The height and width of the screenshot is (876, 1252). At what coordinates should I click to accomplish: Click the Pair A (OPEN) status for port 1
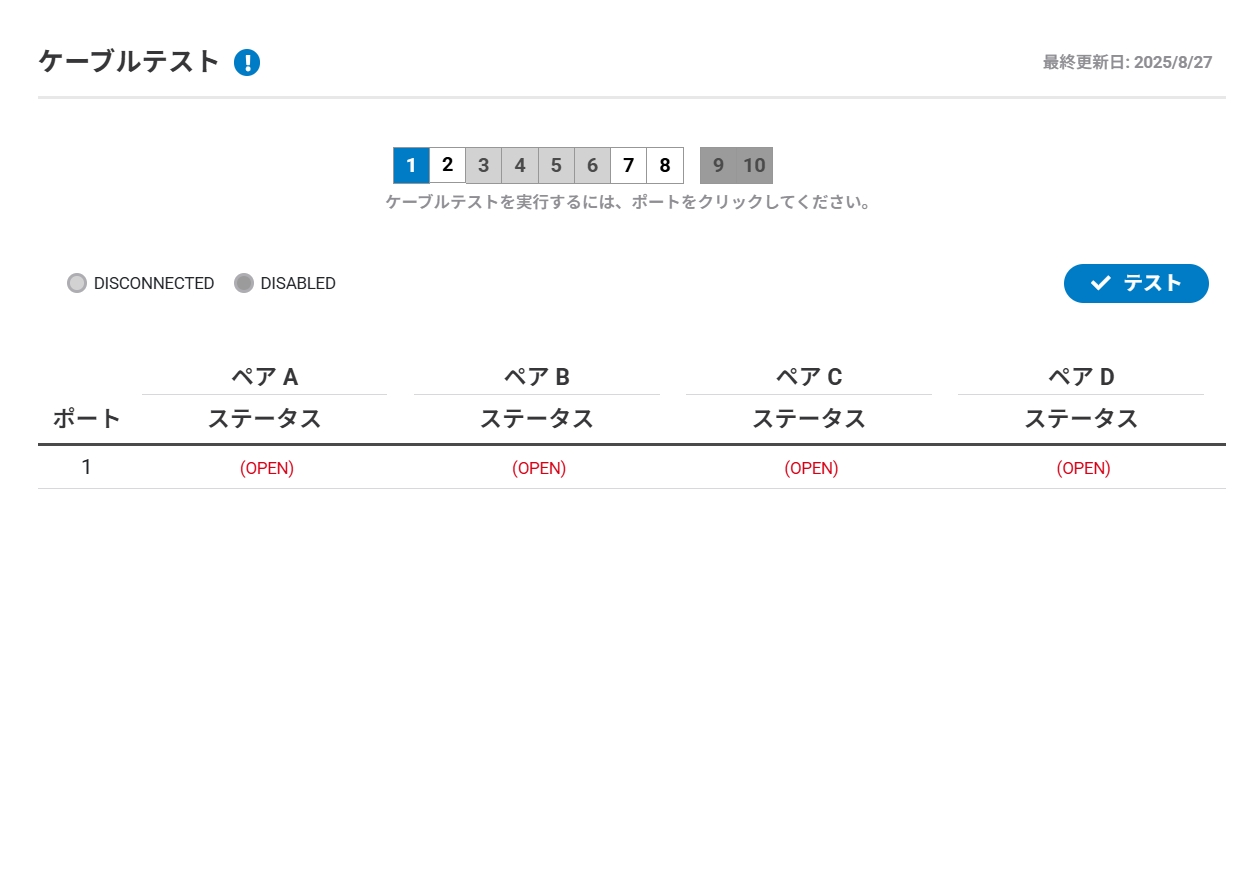pyautogui.click(x=267, y=468)
